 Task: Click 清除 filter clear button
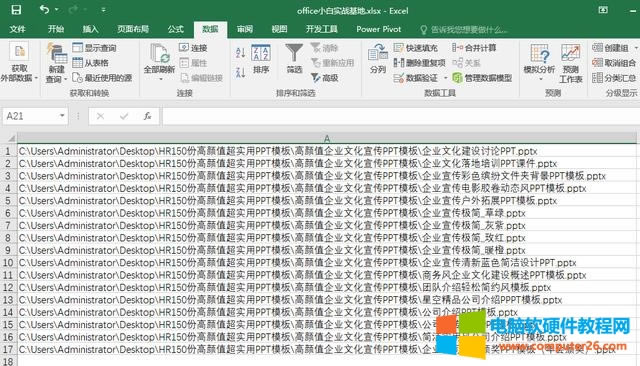tap(325, 48)
